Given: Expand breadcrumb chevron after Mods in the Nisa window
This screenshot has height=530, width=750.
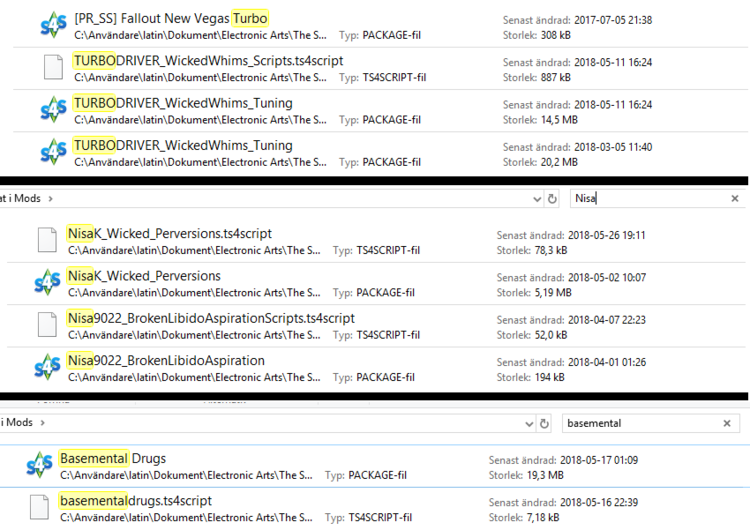Looking at the screenshot, I should tap(50, 199).
